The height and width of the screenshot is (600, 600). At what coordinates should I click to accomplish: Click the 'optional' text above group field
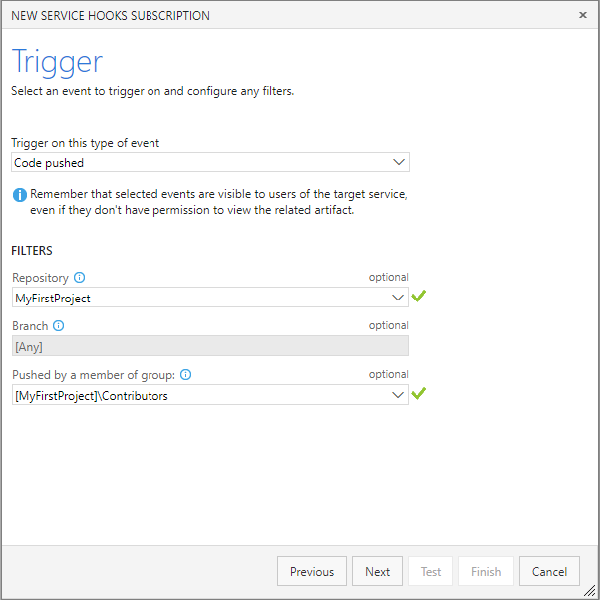point(389,374)
